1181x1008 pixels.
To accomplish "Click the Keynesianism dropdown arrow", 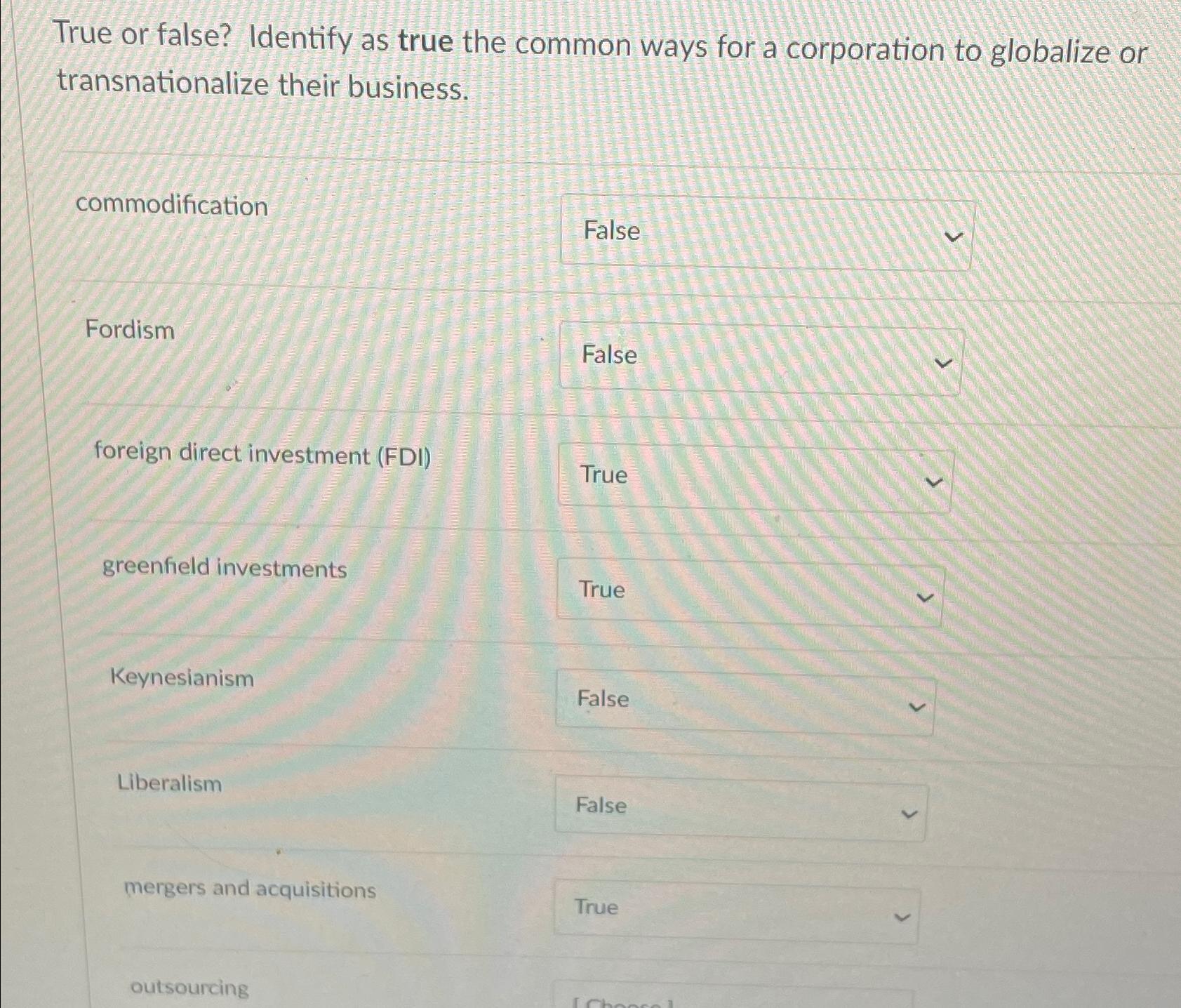I will point(916,705).
